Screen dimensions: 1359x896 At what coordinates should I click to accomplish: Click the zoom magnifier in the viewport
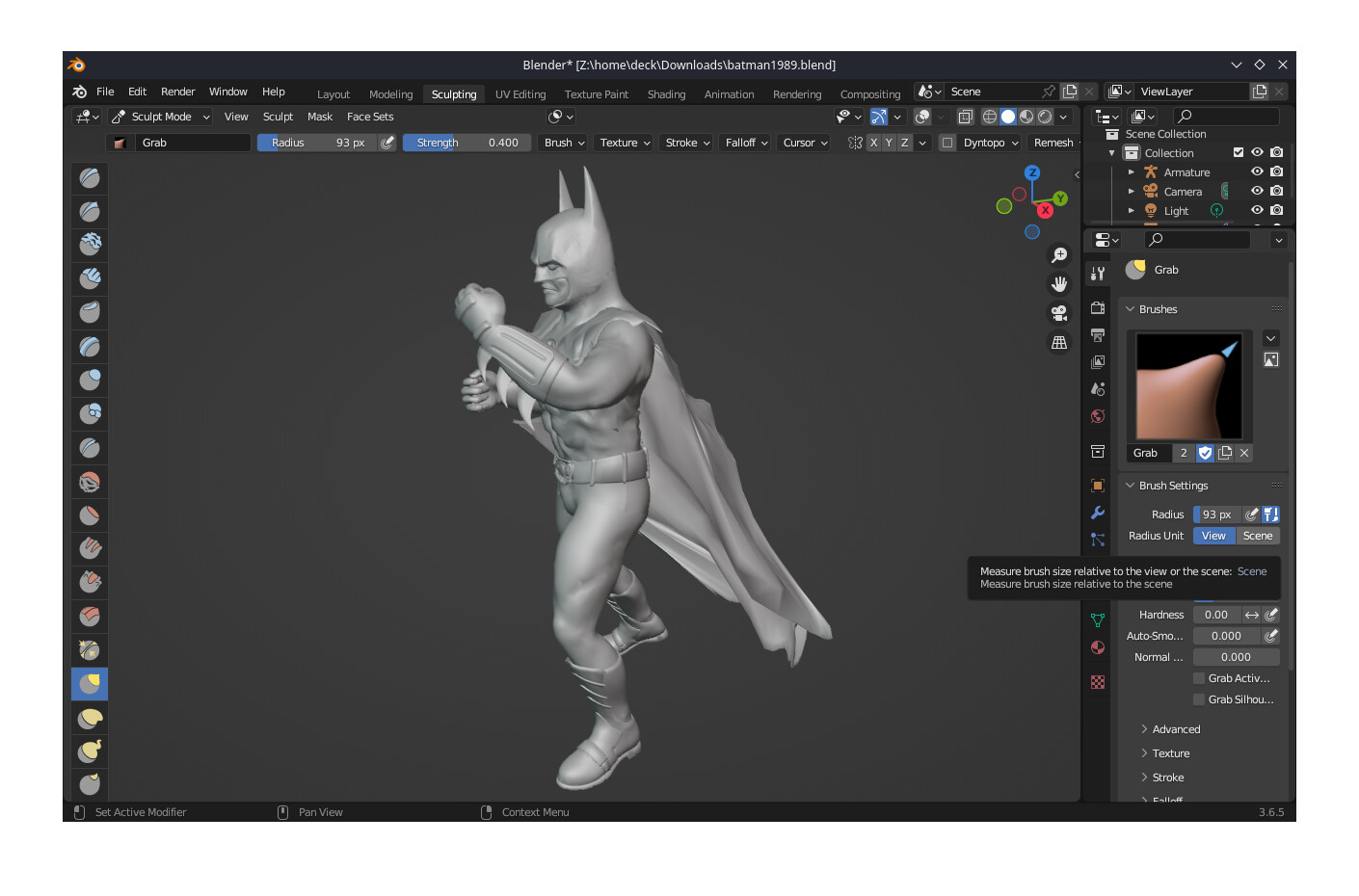click(x=1059, y=255)
